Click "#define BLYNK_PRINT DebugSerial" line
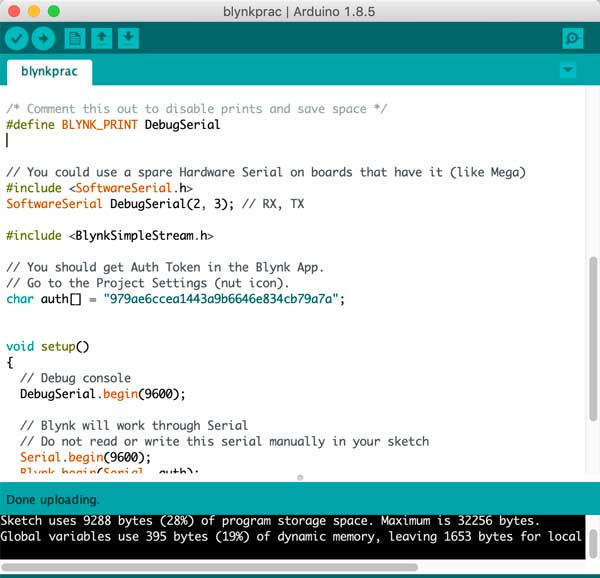 pos(113,125)
